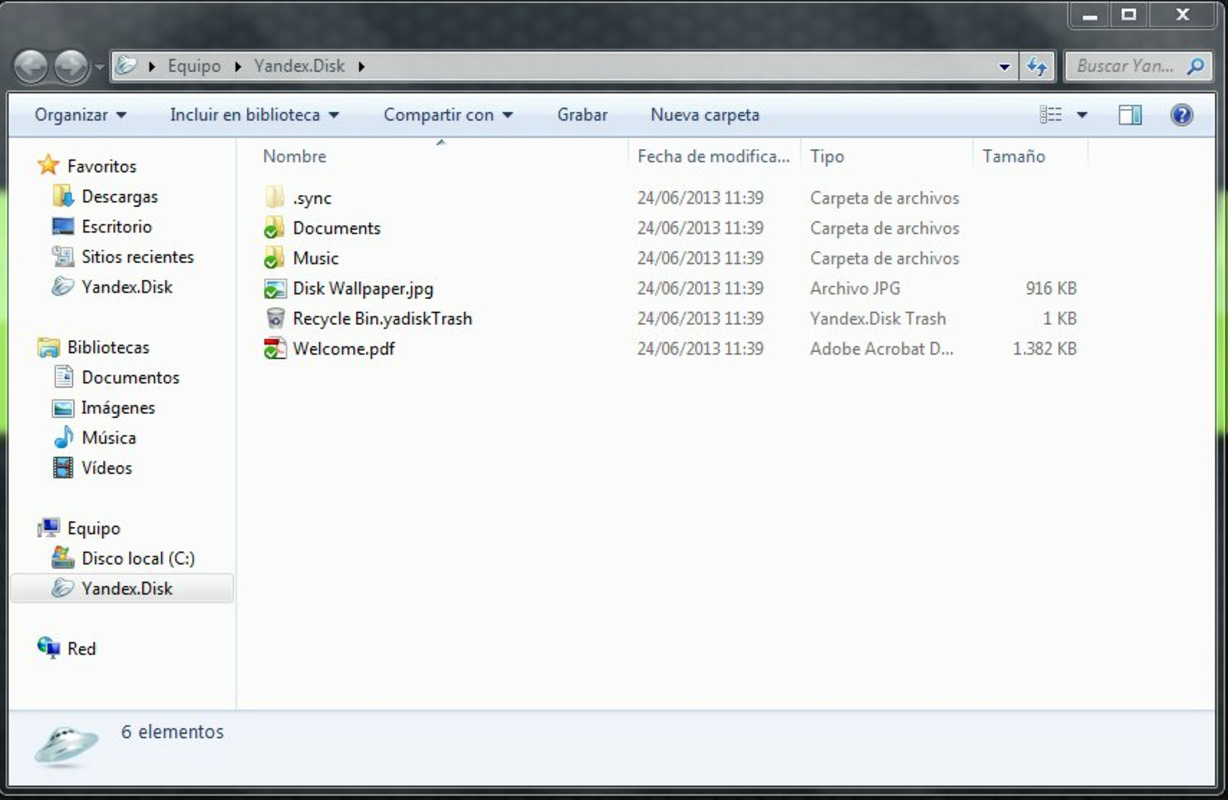Click the Adobe Acrobat D... type text
Viewport: 1228px width, 800px height.
pos(882,349)
